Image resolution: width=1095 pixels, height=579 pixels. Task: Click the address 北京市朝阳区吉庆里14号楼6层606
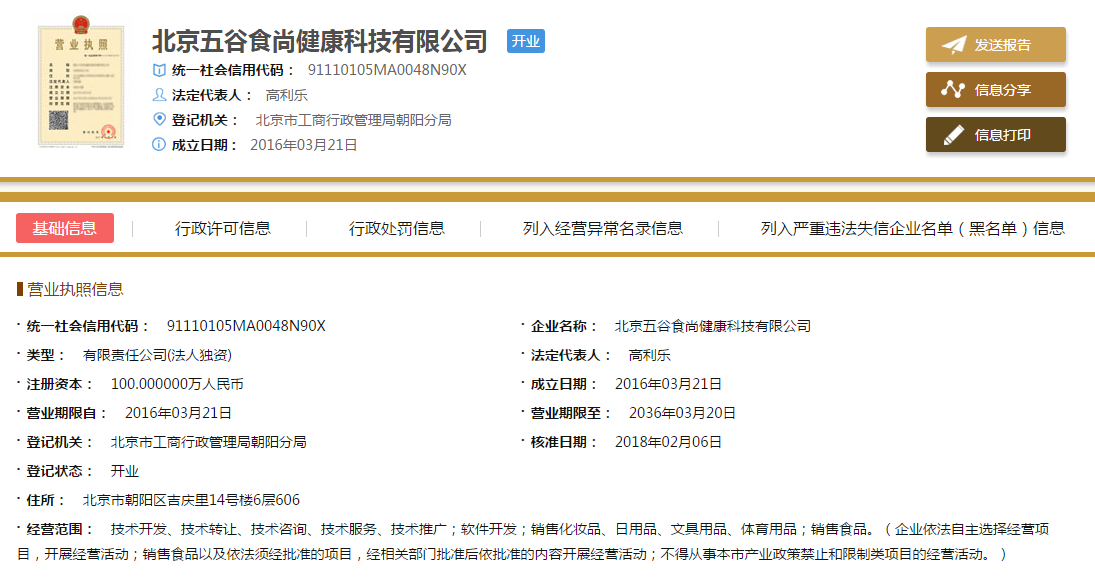click(191, 500)
